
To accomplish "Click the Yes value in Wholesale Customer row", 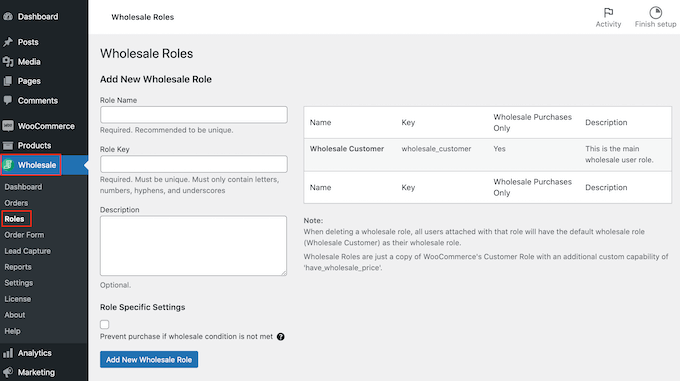I will [499, 149].
